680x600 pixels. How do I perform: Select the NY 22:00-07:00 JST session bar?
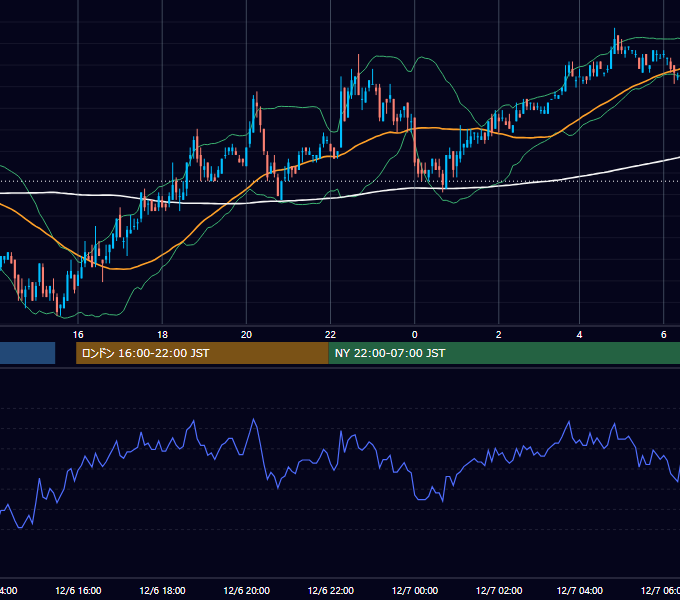tap(504, 353)
